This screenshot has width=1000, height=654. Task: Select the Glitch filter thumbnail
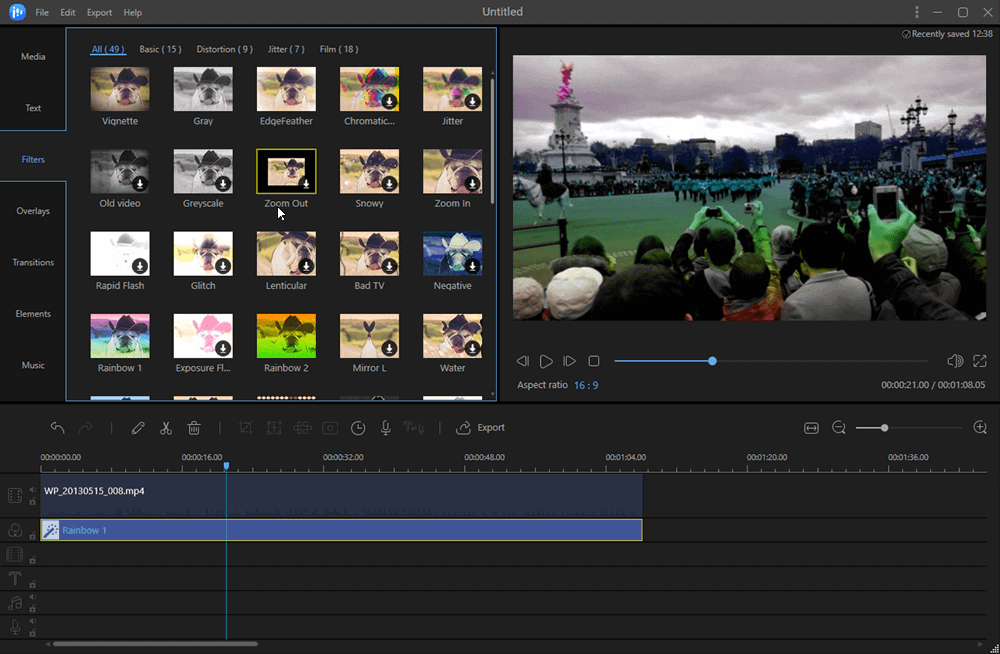203,253
